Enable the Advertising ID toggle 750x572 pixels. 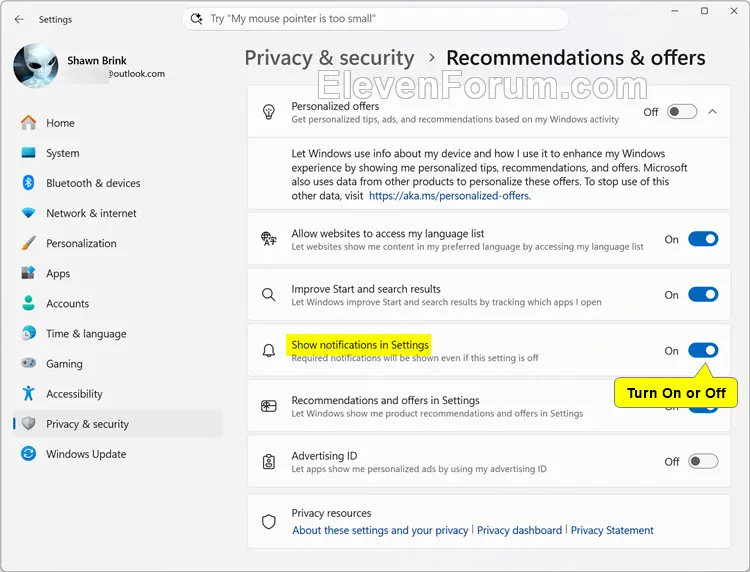(x=703, y=462)
